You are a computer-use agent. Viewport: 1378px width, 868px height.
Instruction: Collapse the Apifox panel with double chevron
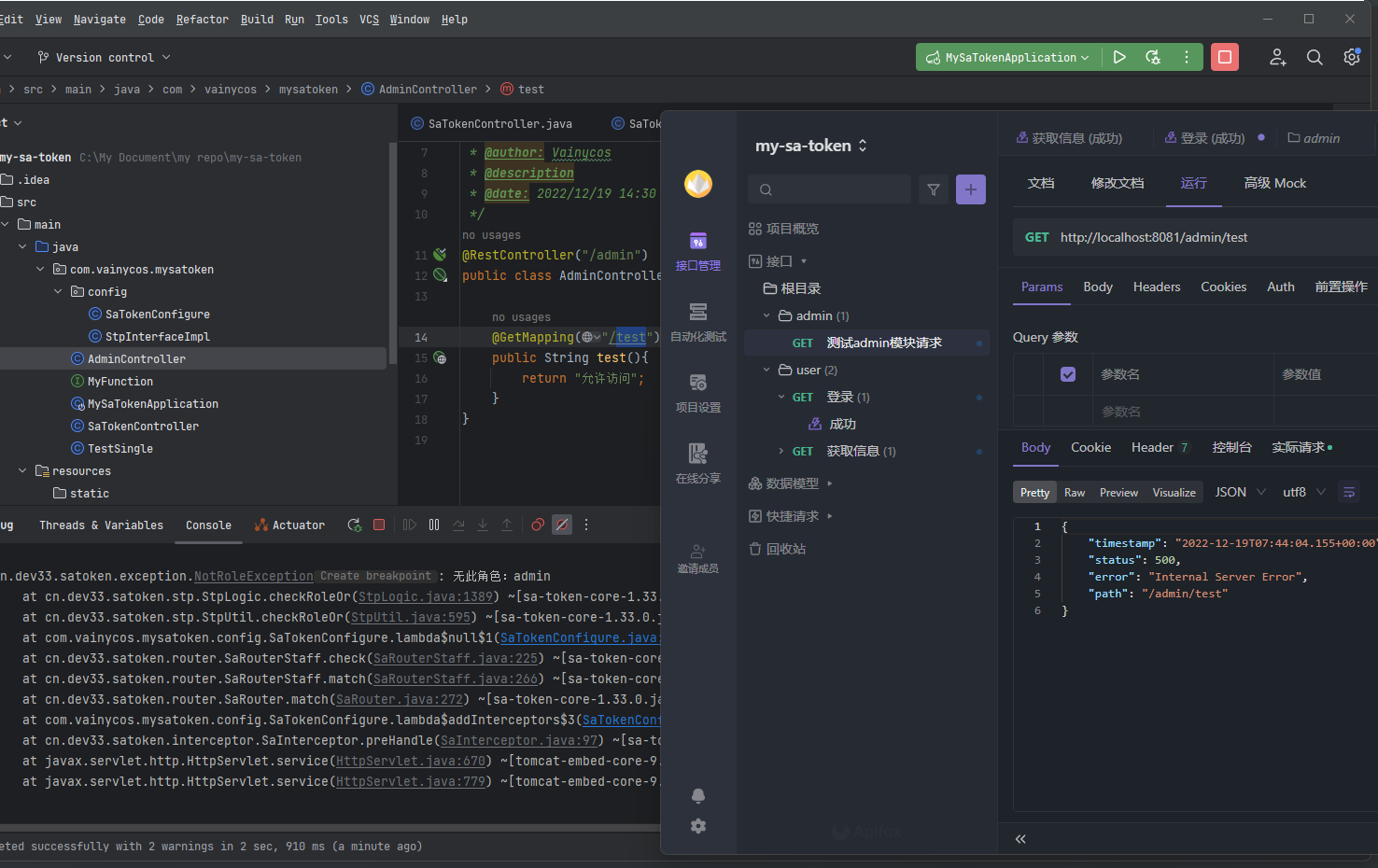[x=1020, y=839]
